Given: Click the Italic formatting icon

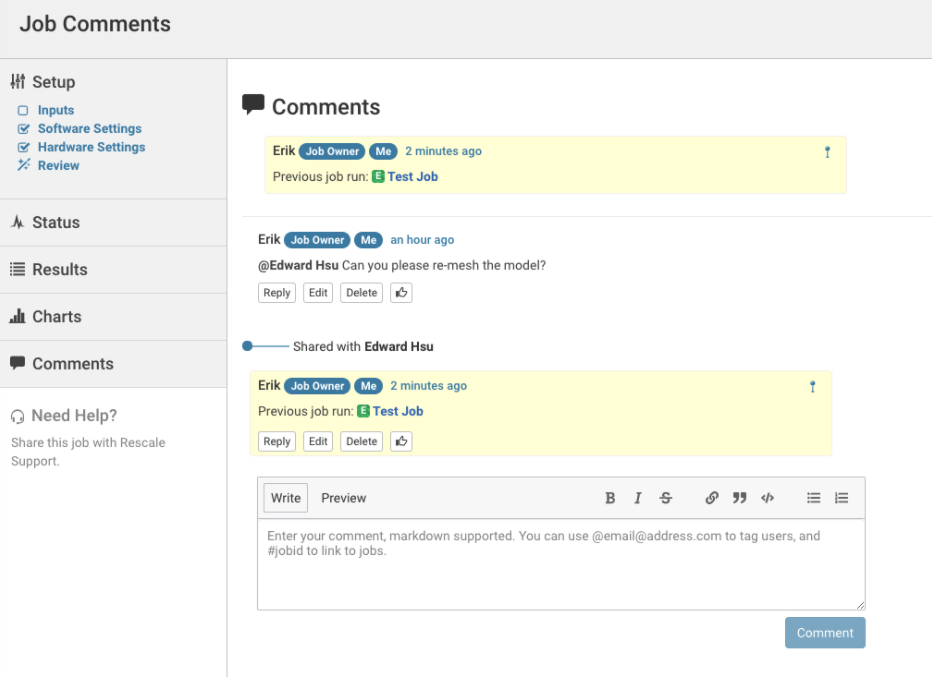Looking at the screenshot, I should pyautogui.click(x=638, y=498).
